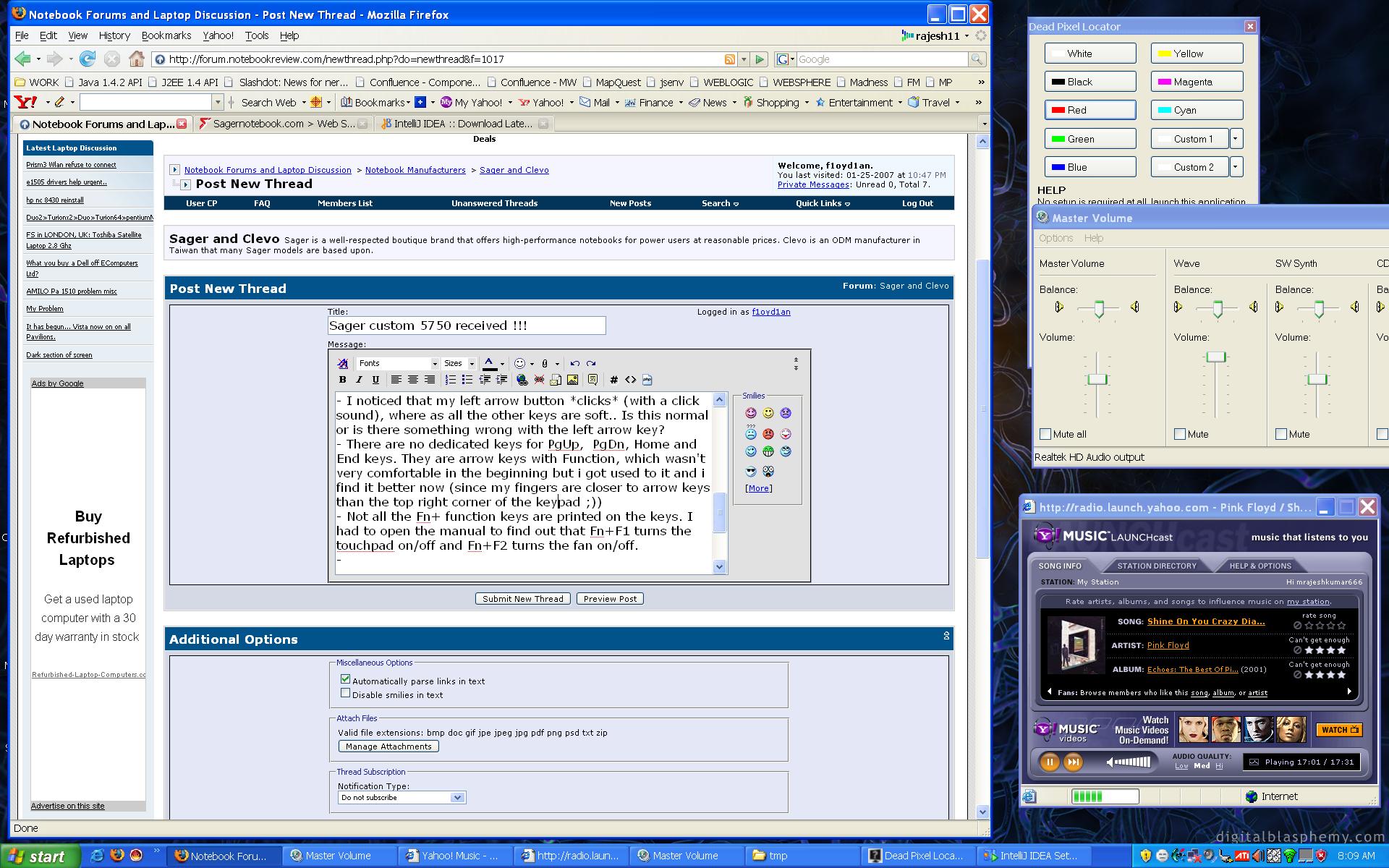
Task: Check the Mute box under Wave
Action: (x=1180, y=434)
